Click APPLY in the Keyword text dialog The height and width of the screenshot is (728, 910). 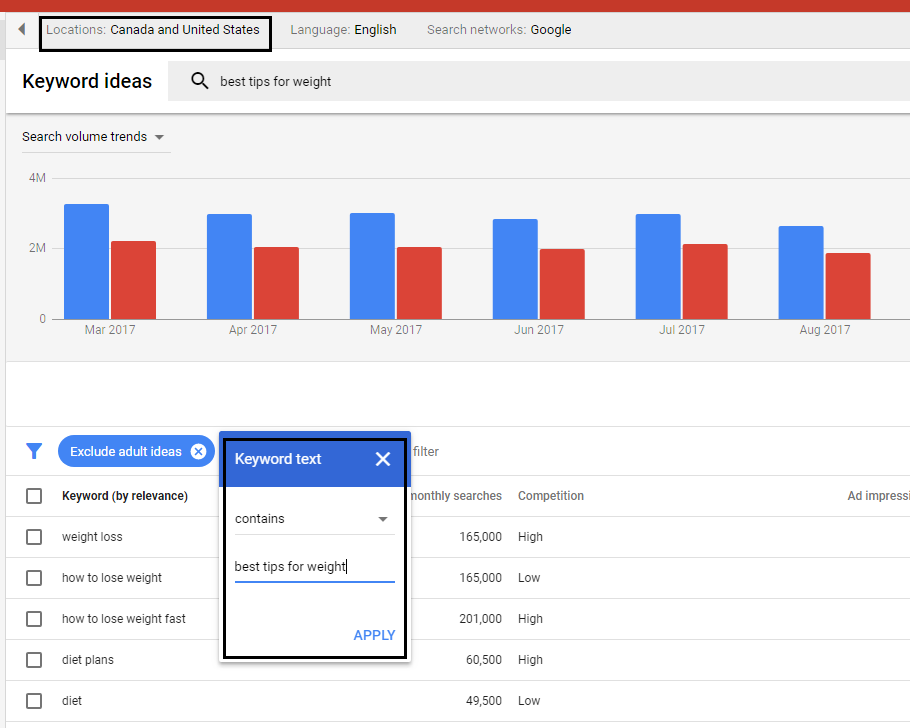click(374, 635)
